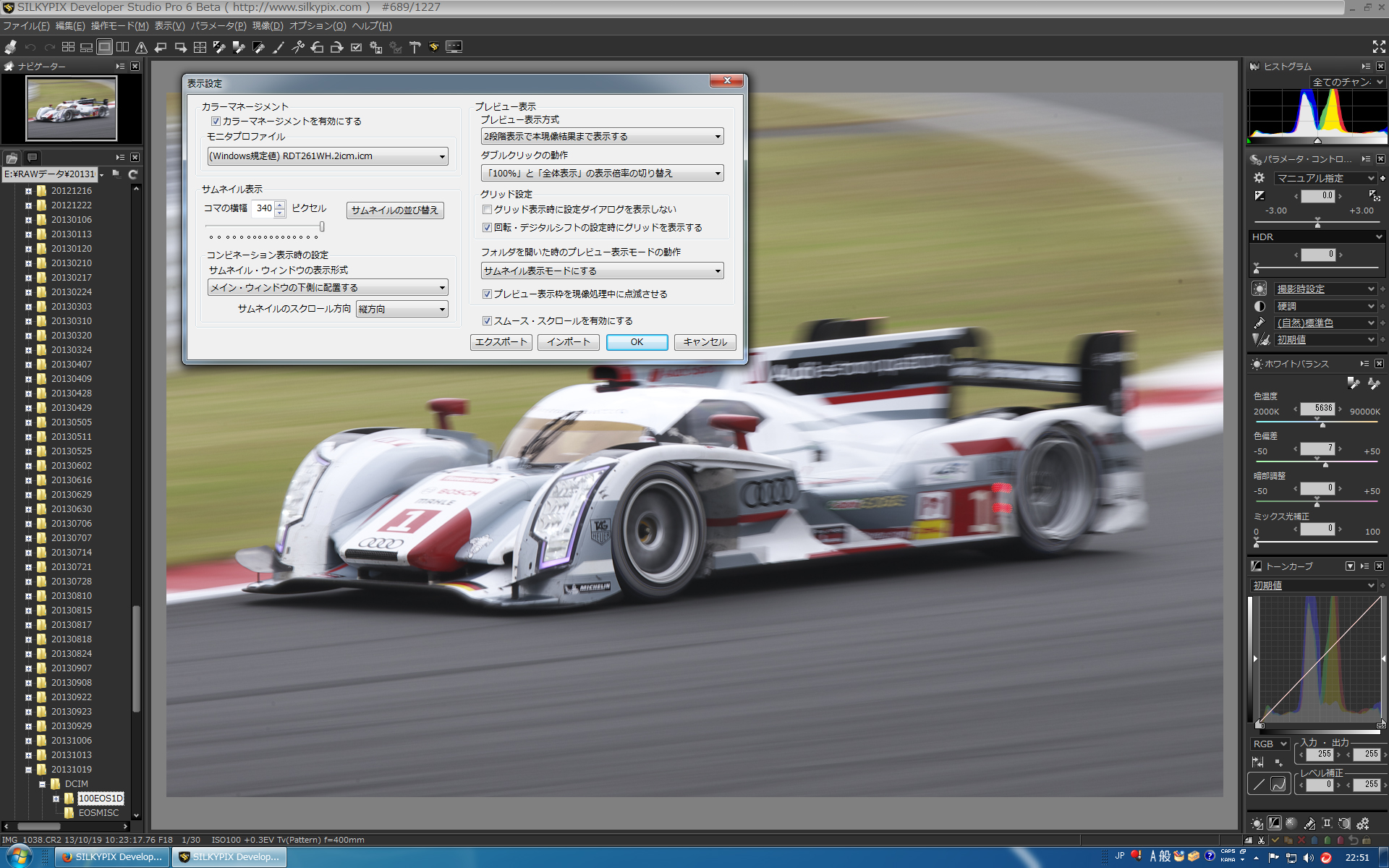Click the インポート button
The height and width of the screenshot is (868, 1389).
click(x=569, y=342)
